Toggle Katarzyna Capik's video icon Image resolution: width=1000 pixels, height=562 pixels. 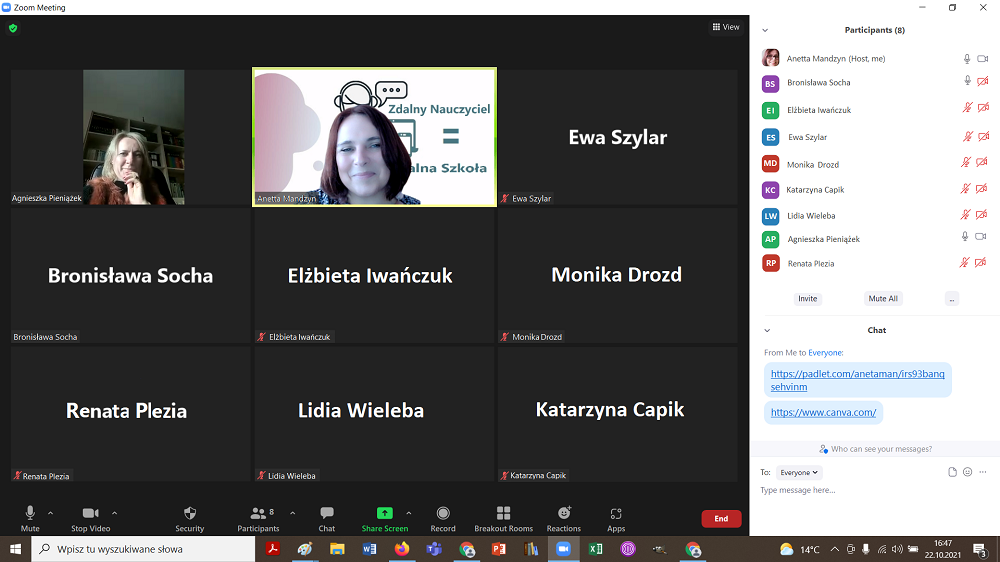[982, 188]
